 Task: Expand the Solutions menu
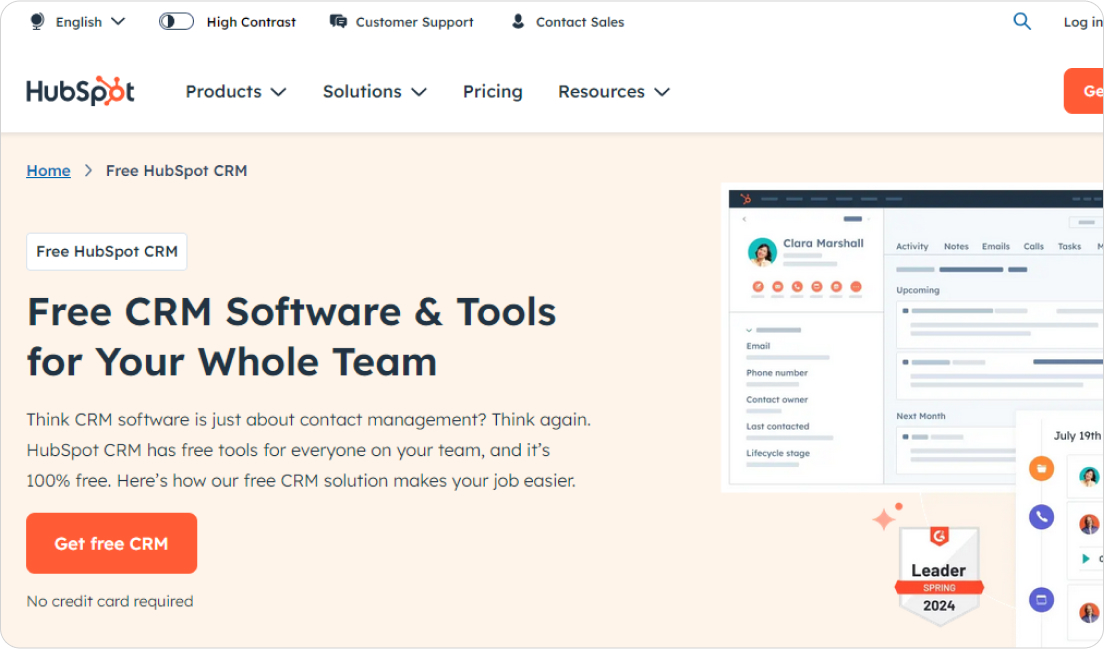tap(375, 92)
